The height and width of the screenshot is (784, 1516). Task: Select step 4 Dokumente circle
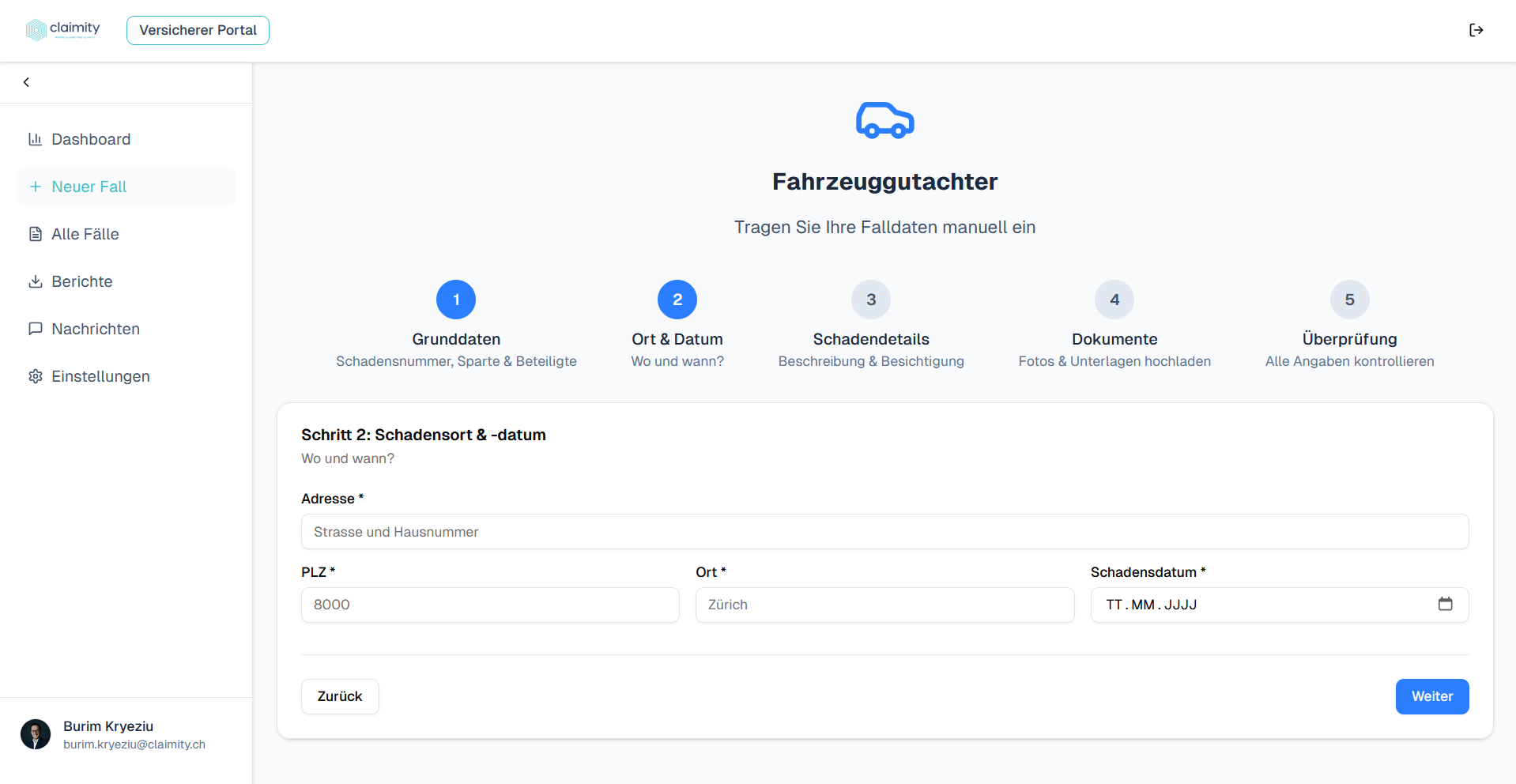coord(1114,300)
